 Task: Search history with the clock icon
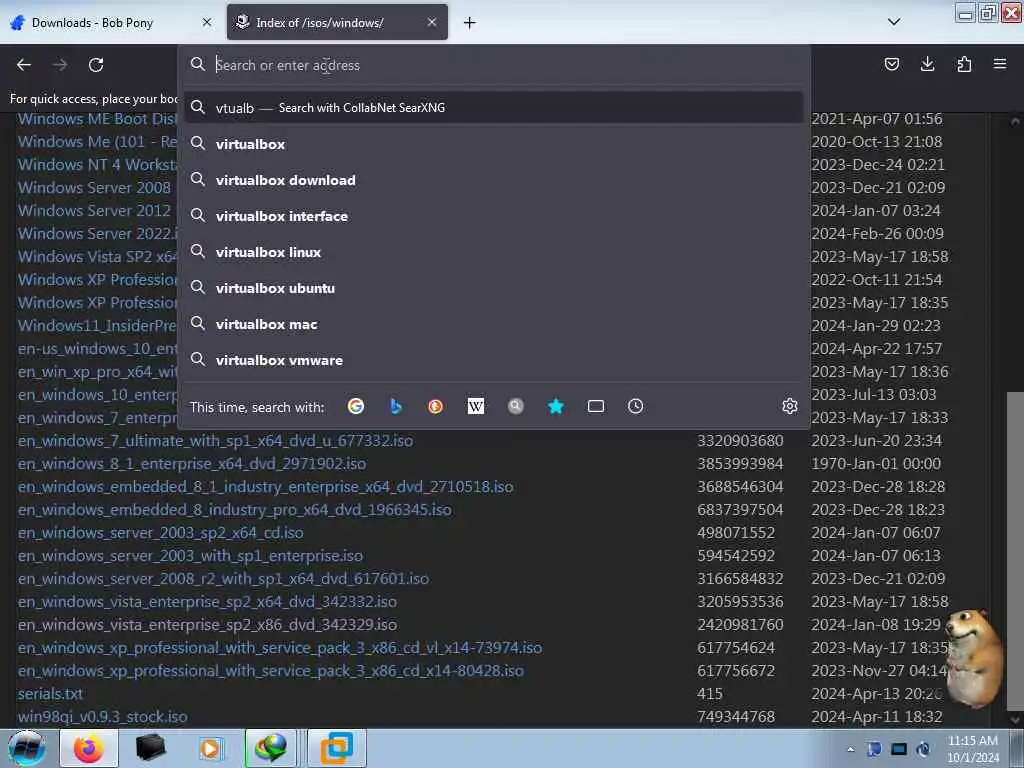(635, 406)
